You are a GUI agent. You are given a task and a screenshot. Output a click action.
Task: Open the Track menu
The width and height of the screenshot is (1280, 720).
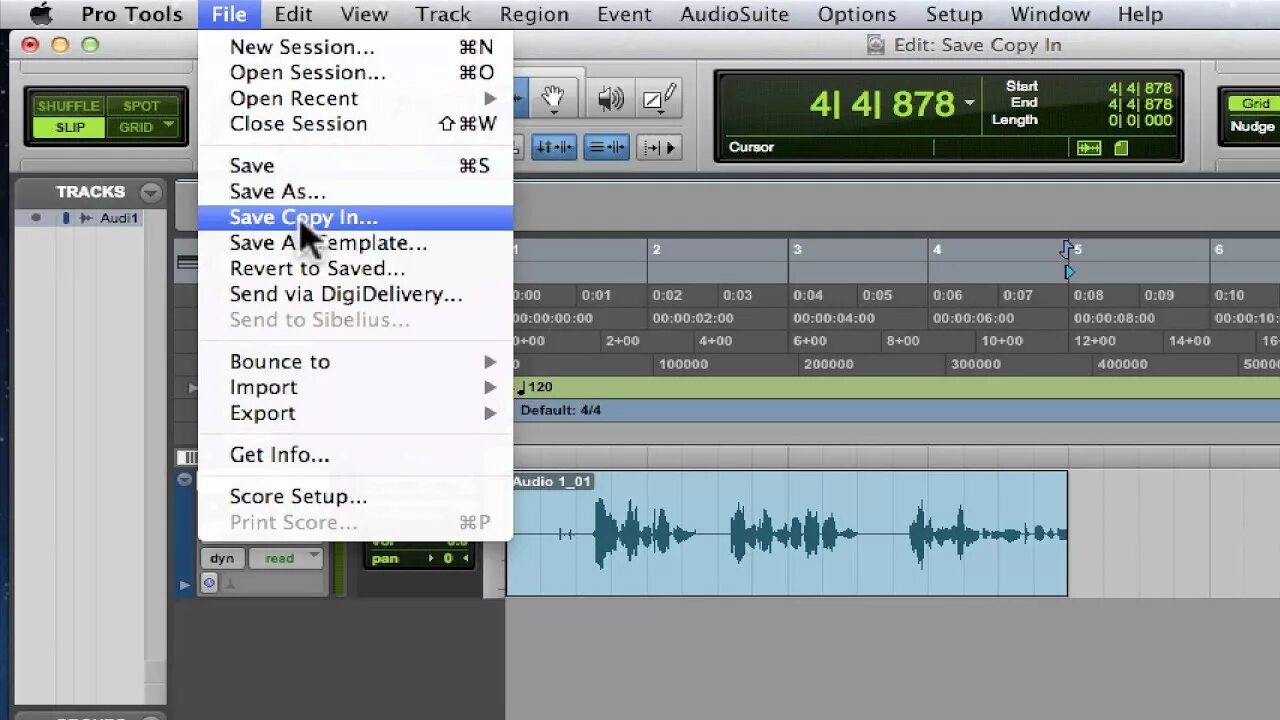point(443,14)
